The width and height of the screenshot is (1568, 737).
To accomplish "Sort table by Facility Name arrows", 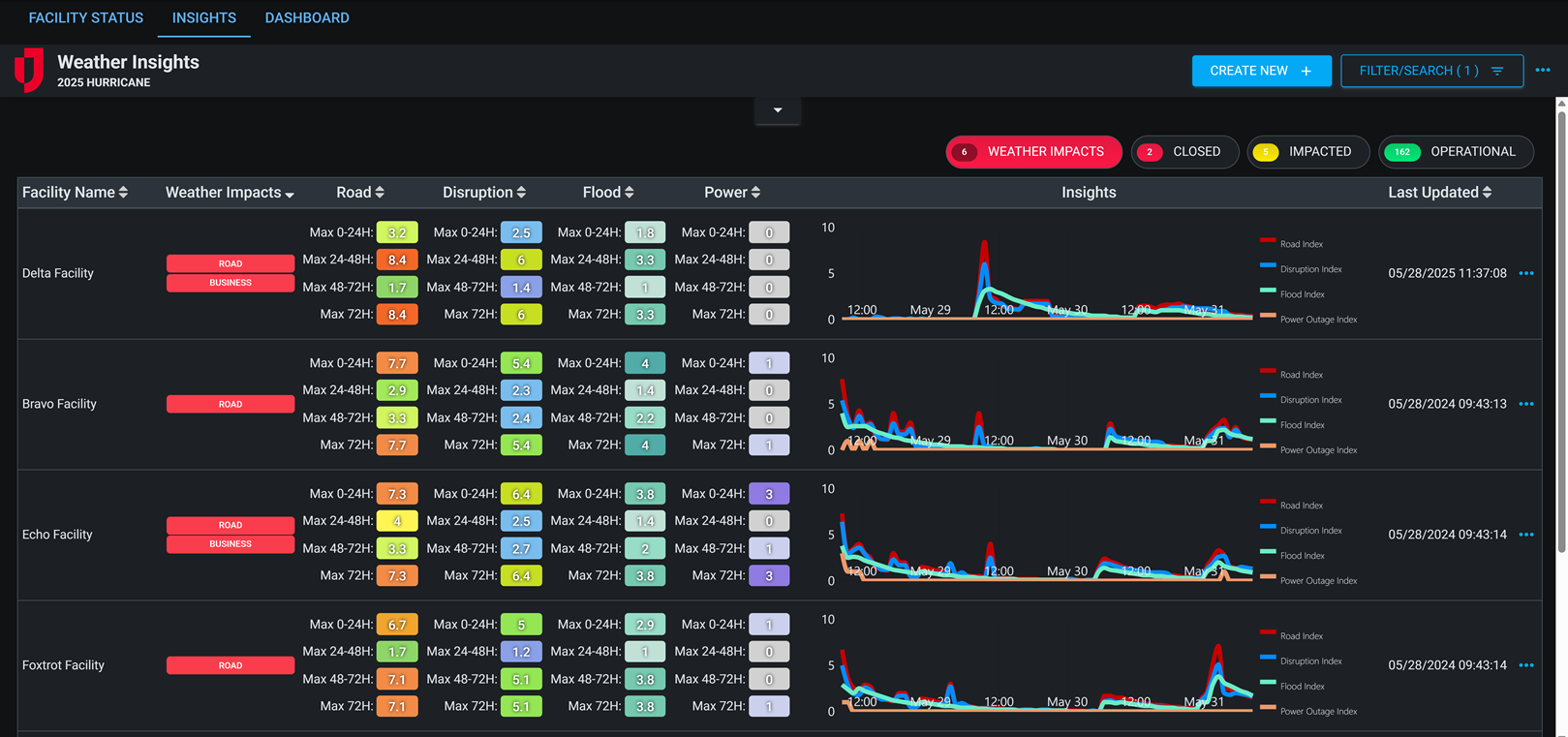I will coord(123,193).
